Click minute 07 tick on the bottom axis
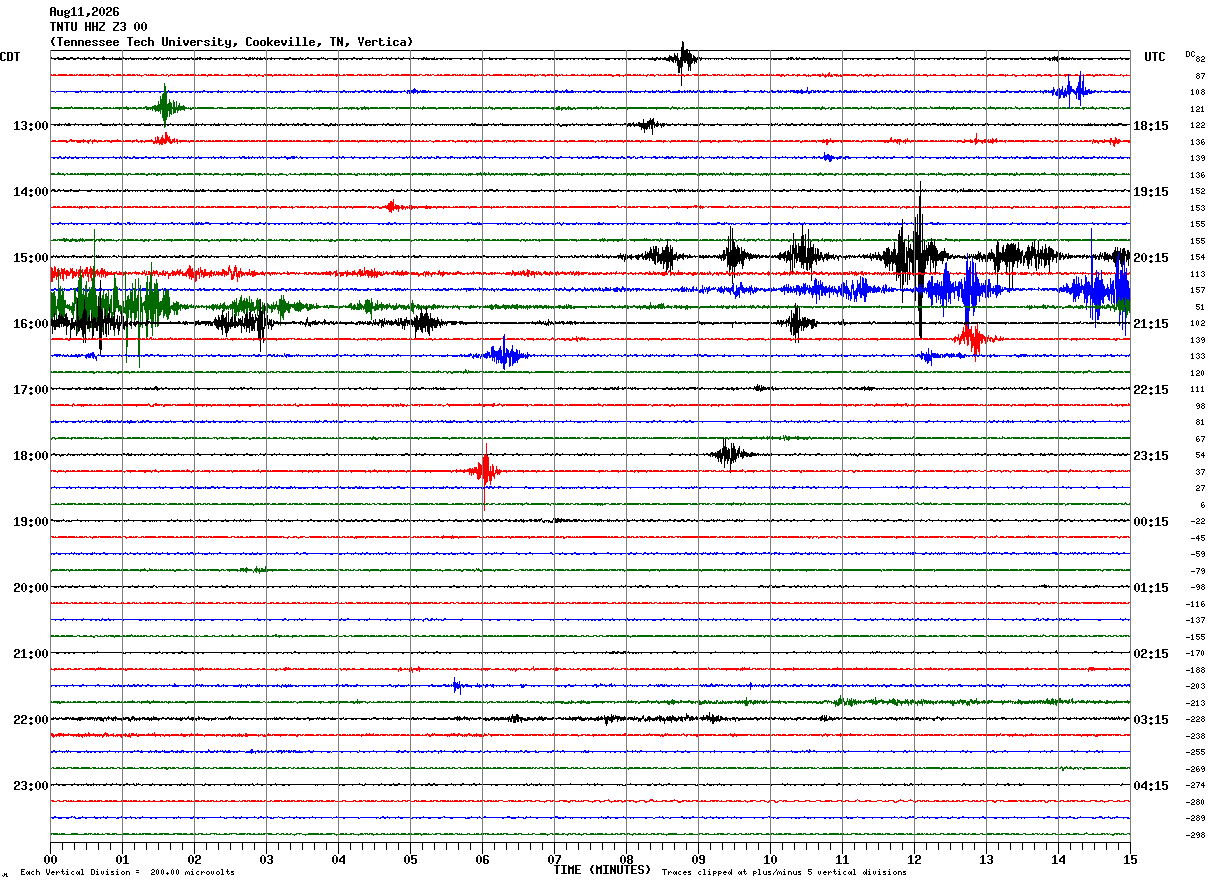Screen dimensions: 1210x886 [554, 859]
